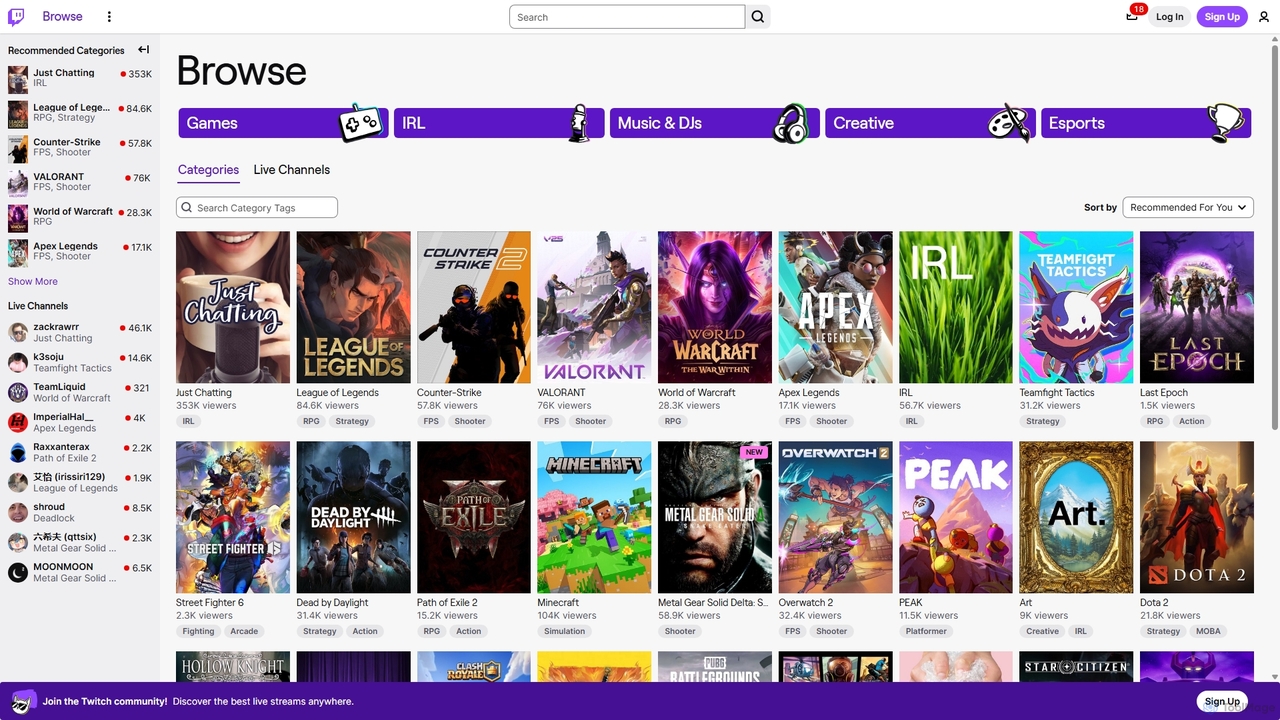
Task: Open the Browse navigation link
Action: [62, 16]
